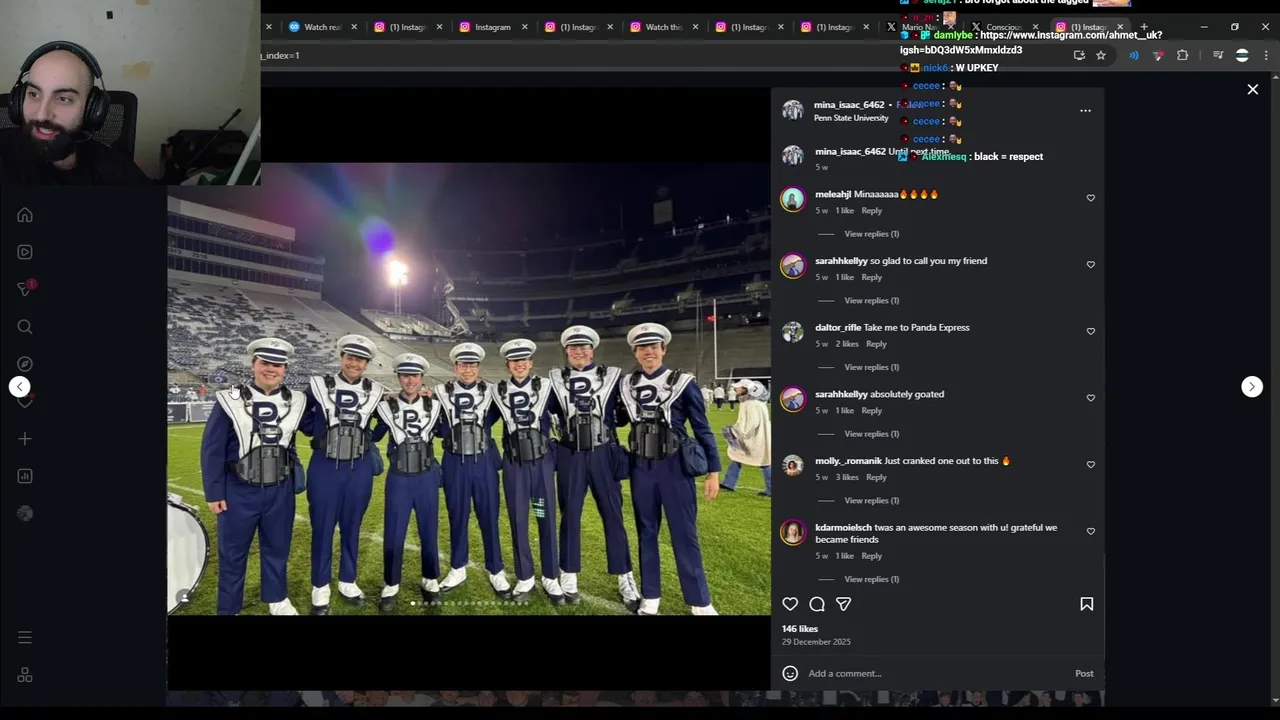Close the "Conscious" browser tab
This screenshot has height=720, width=1280.
tap(1035, 27)
